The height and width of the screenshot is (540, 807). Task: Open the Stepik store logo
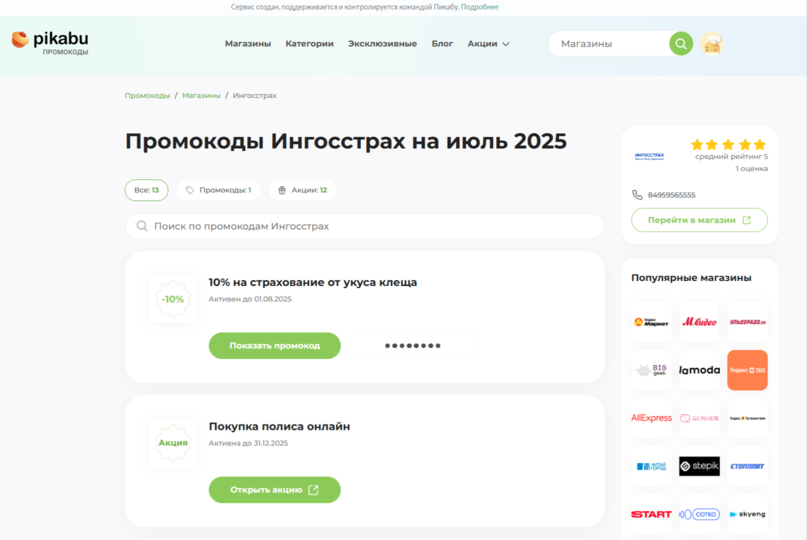(699, 466)
